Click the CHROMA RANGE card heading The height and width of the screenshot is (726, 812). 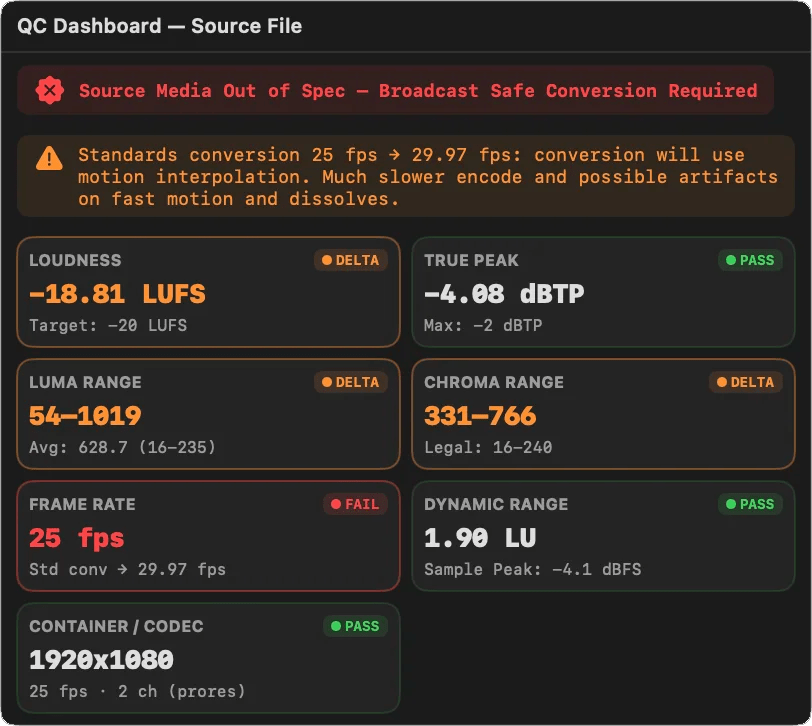click(494, 382)
